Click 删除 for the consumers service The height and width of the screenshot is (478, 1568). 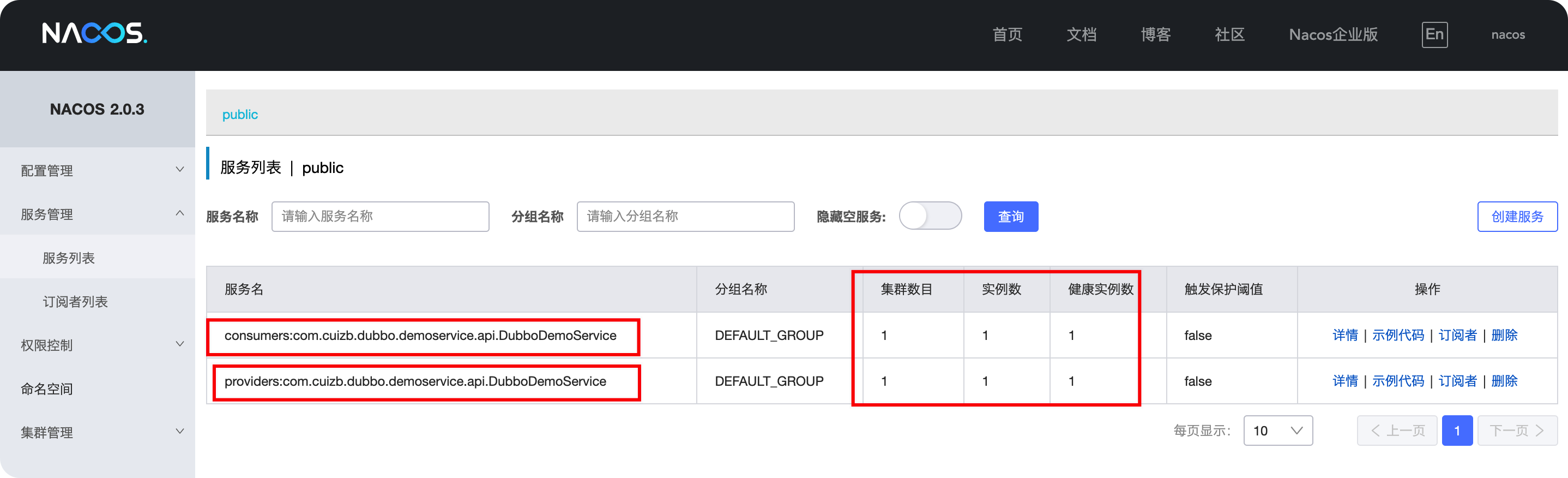1504,335
